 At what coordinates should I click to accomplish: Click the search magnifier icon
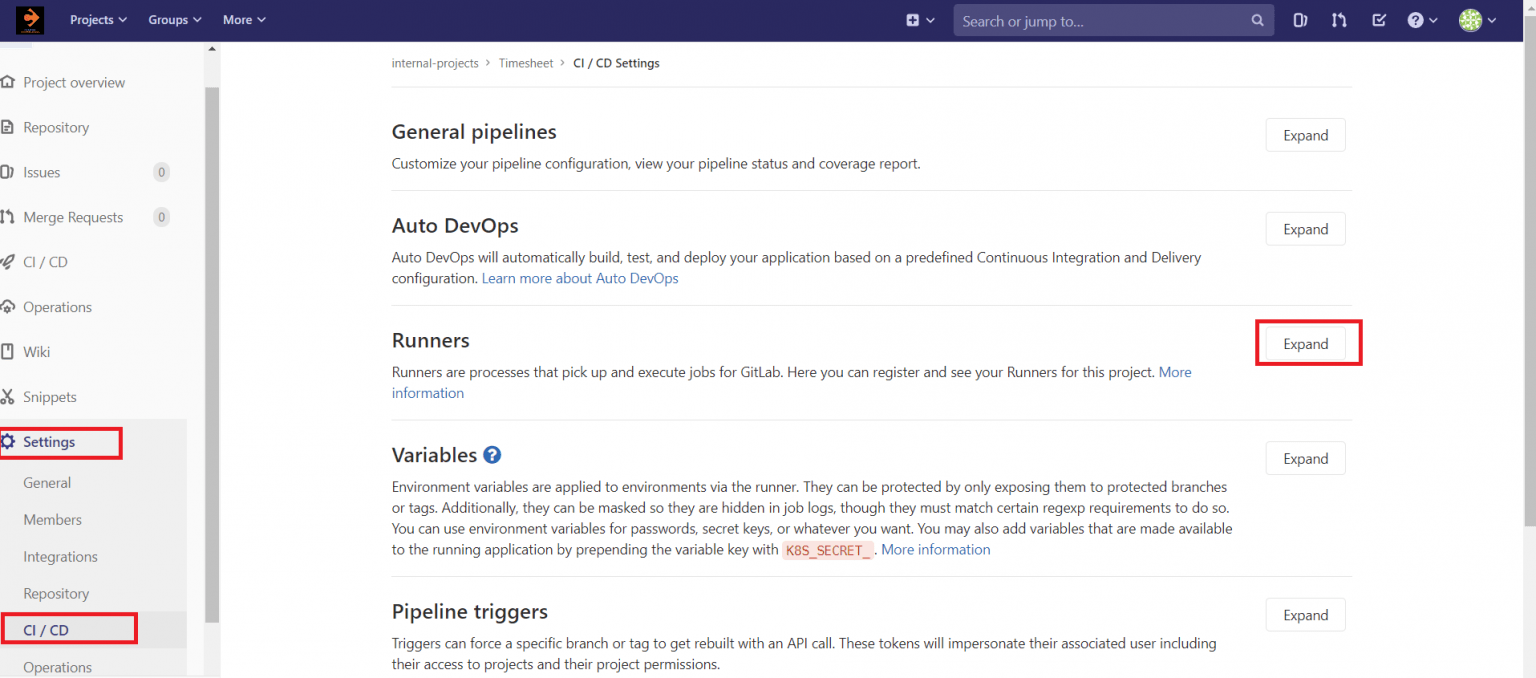(x=1257, y=21)
